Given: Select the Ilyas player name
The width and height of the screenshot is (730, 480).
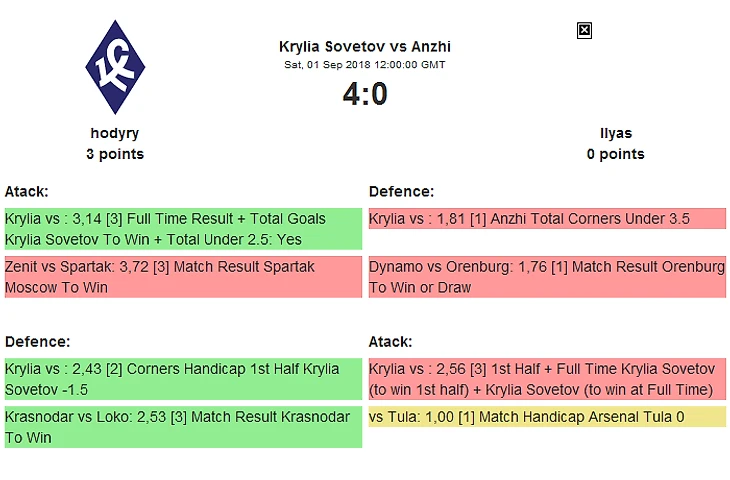Looking at the screenshot, I should (x=616, y=133).
